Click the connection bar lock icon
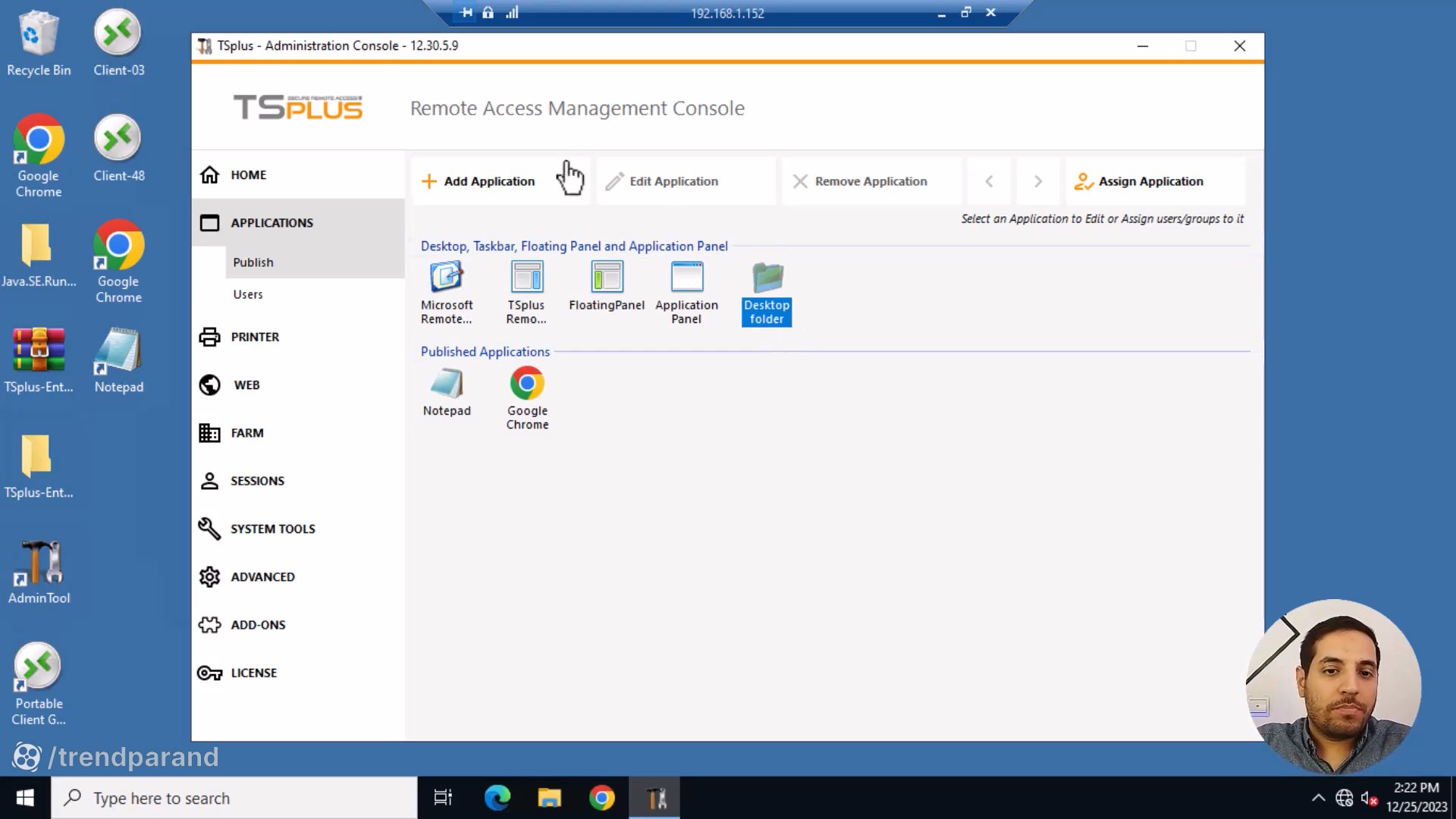Viewport: 1456px width, 819px height. pyautogui.click(x=488, y=12)
